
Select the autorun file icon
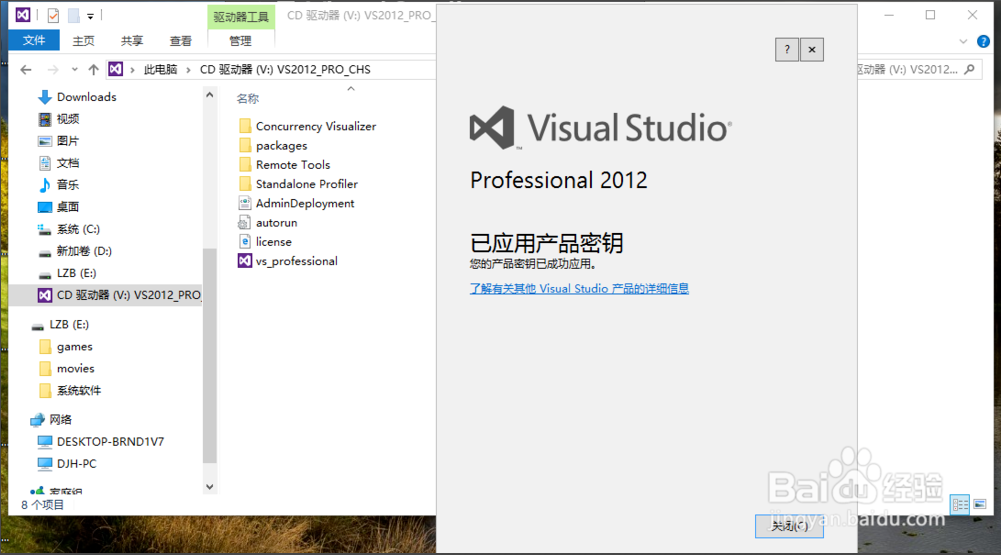[245, 222]
